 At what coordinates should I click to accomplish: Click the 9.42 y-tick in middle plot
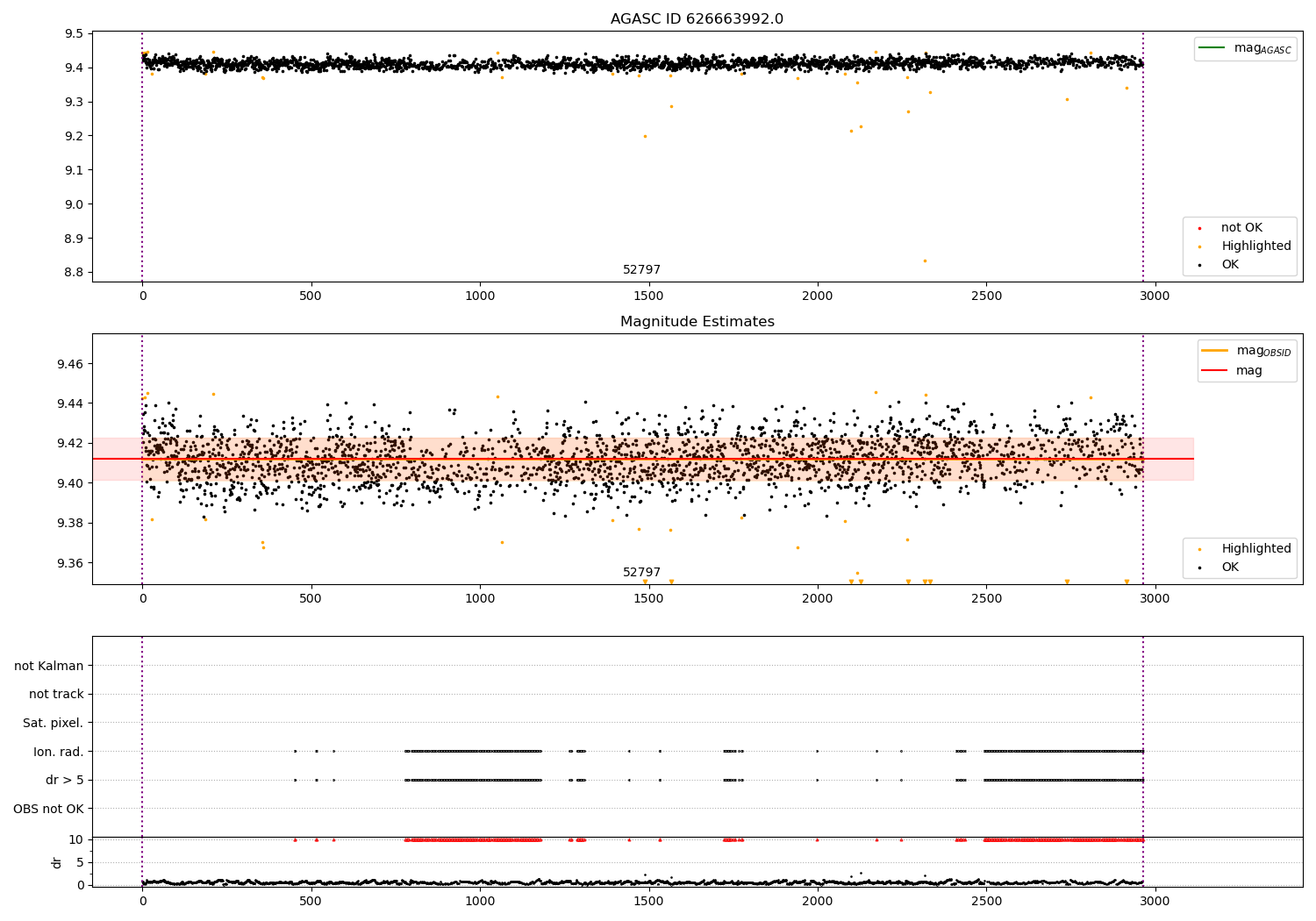70,444
